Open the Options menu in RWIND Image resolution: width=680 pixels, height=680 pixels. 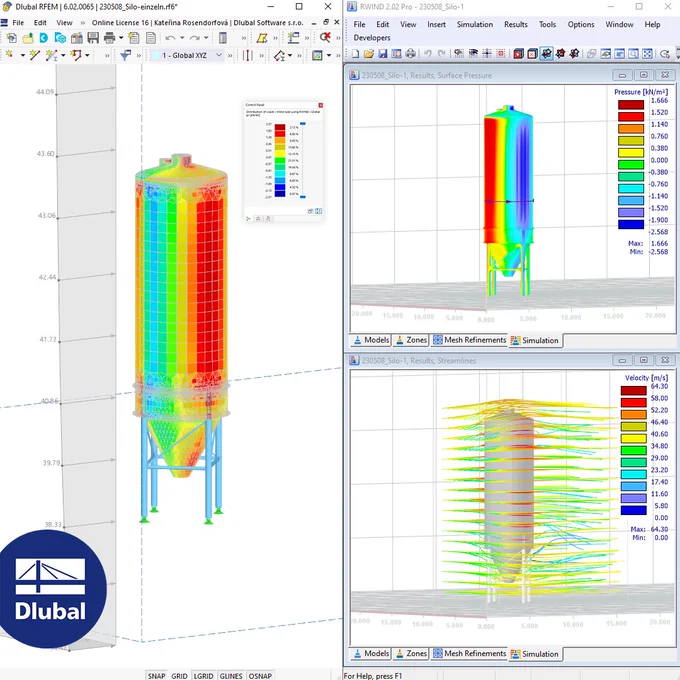[581, 24]
